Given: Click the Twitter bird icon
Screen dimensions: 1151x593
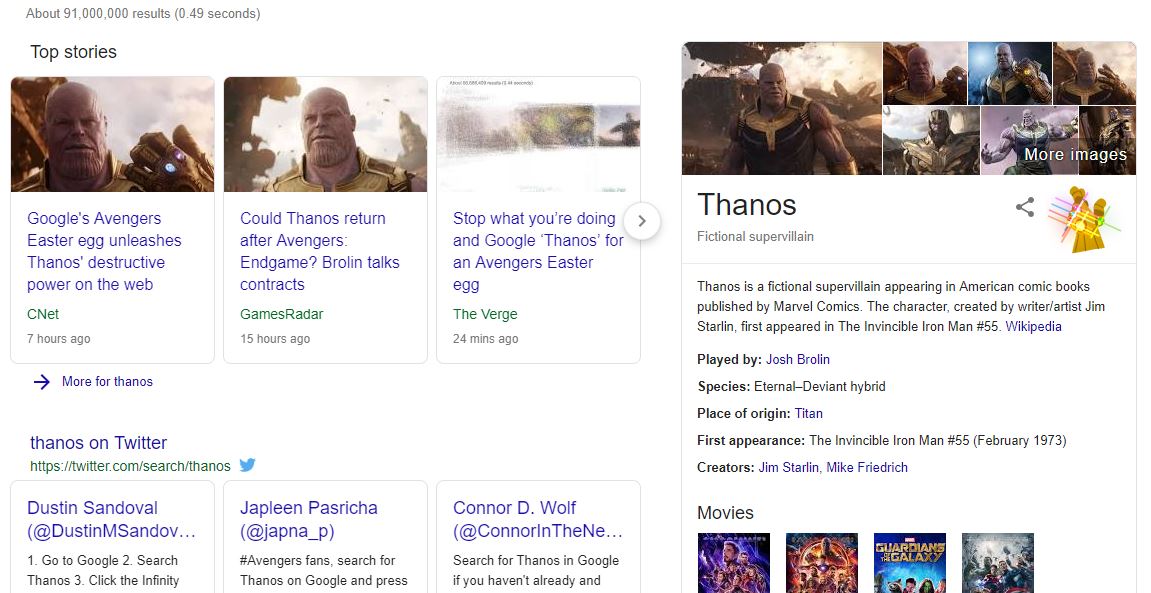Looking at the screenshot, I should (247, 465).
